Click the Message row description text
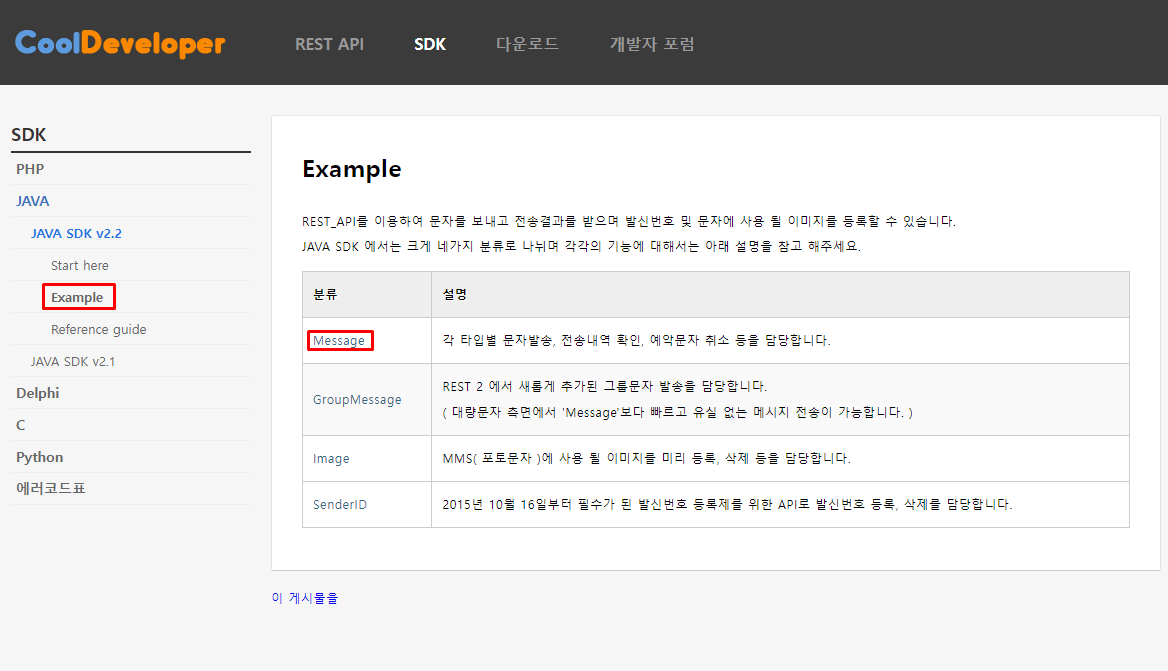 tap(636, 340)
